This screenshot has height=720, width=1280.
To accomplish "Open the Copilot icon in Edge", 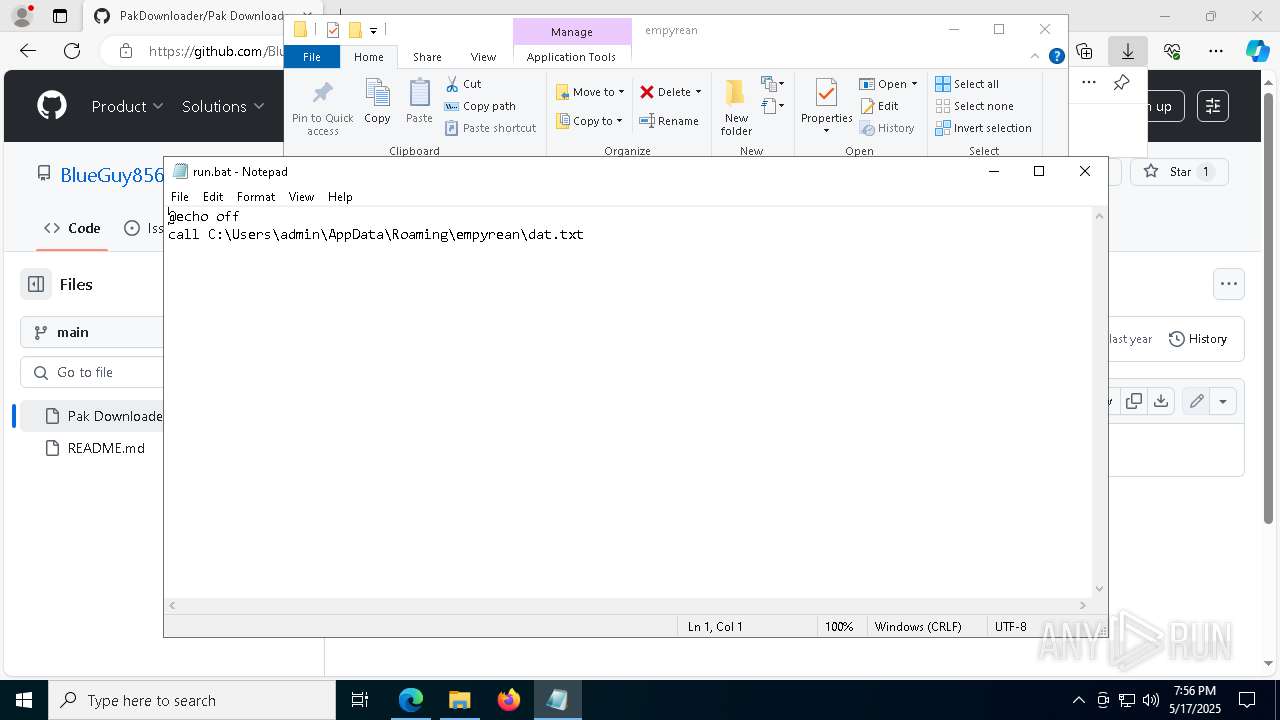I will [x=1257, y=51].
